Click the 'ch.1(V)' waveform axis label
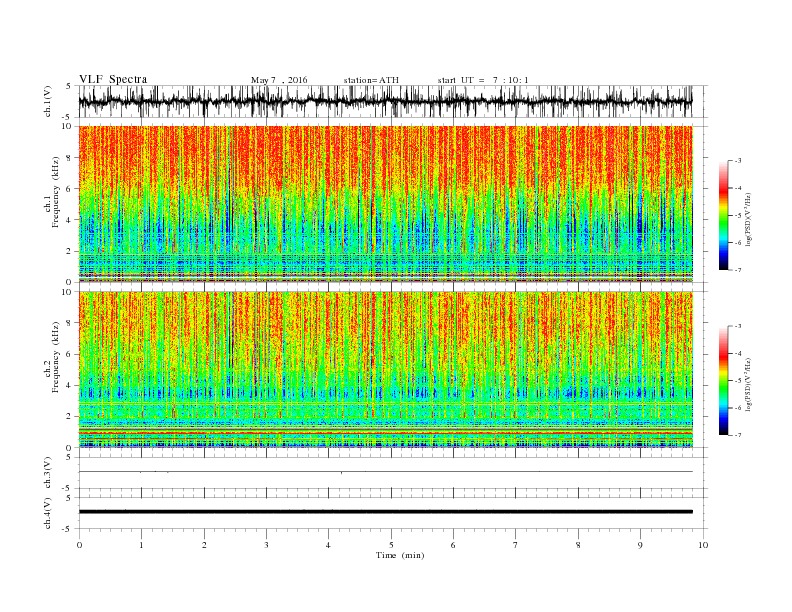Viewport: 792px width, 612px height. pyautogui.click(x=48, y=101)
